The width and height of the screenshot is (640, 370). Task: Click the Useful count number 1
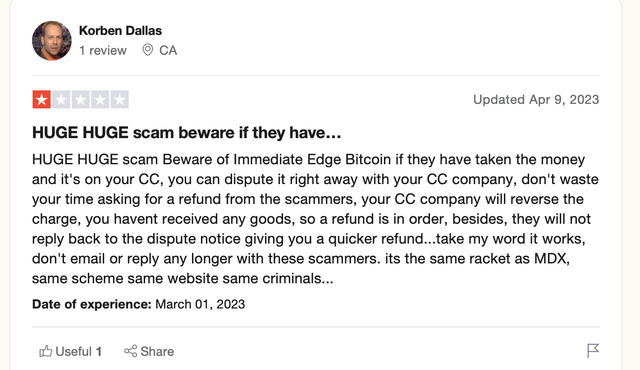click(x=98, y=352)
